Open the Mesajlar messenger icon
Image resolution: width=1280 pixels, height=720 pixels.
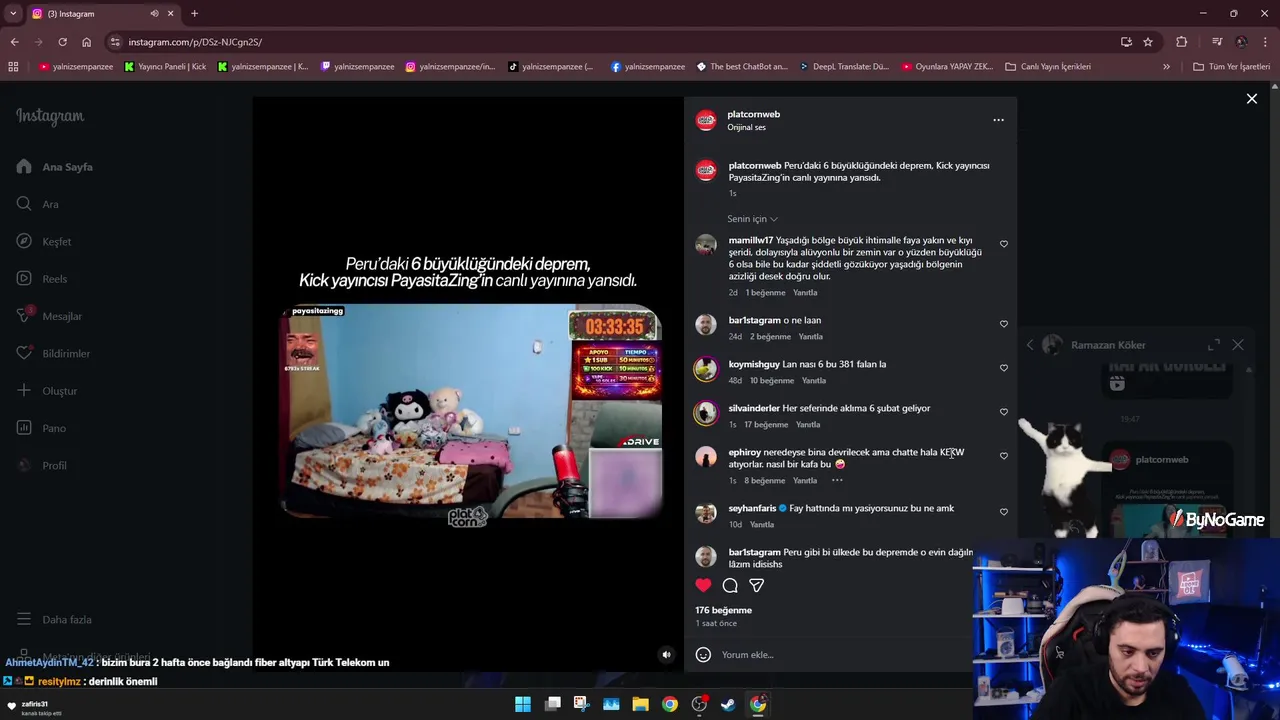(24, 316)
